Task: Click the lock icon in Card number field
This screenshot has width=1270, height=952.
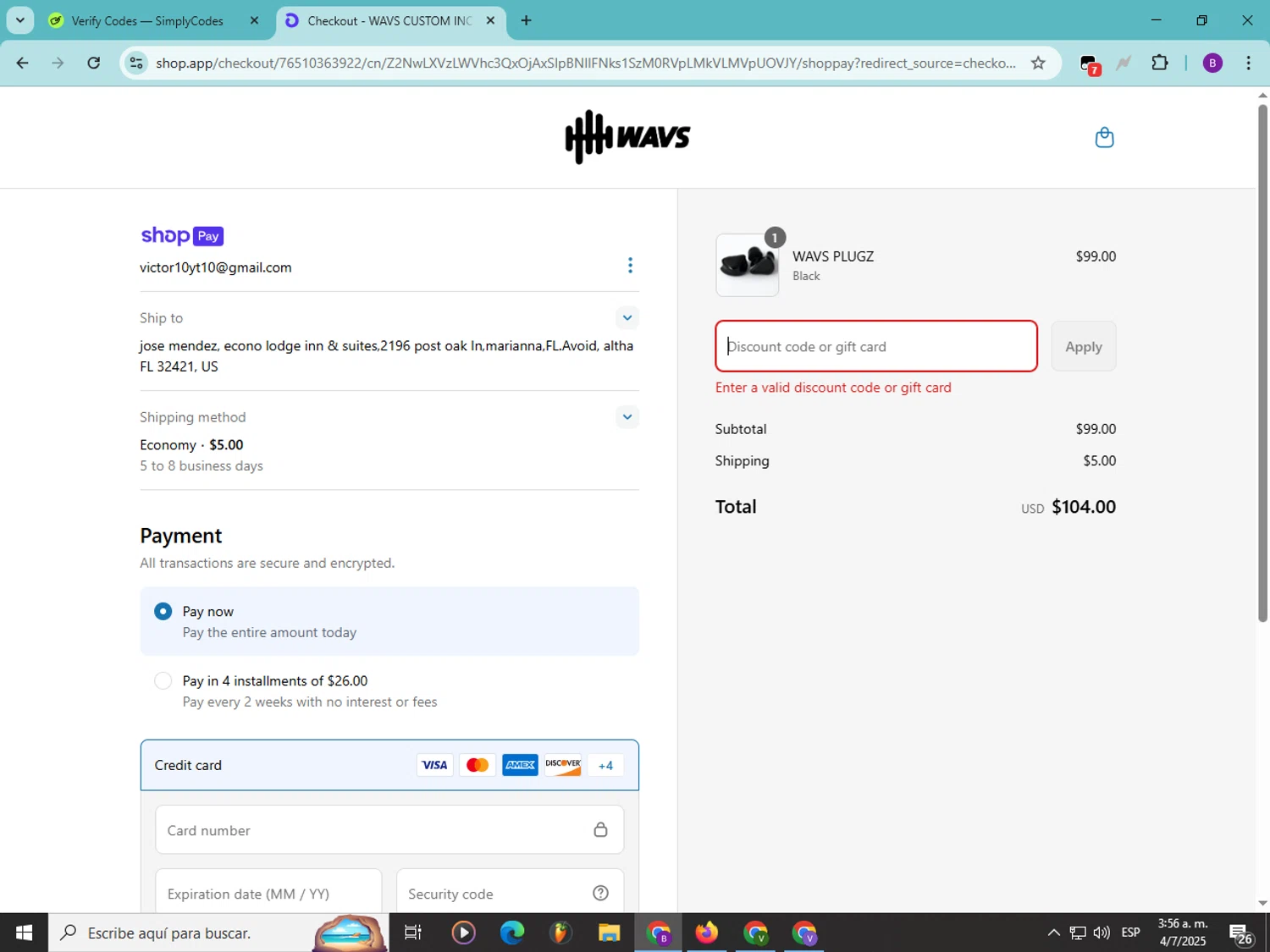Action: pyautogui.click(x=600, y=830)
